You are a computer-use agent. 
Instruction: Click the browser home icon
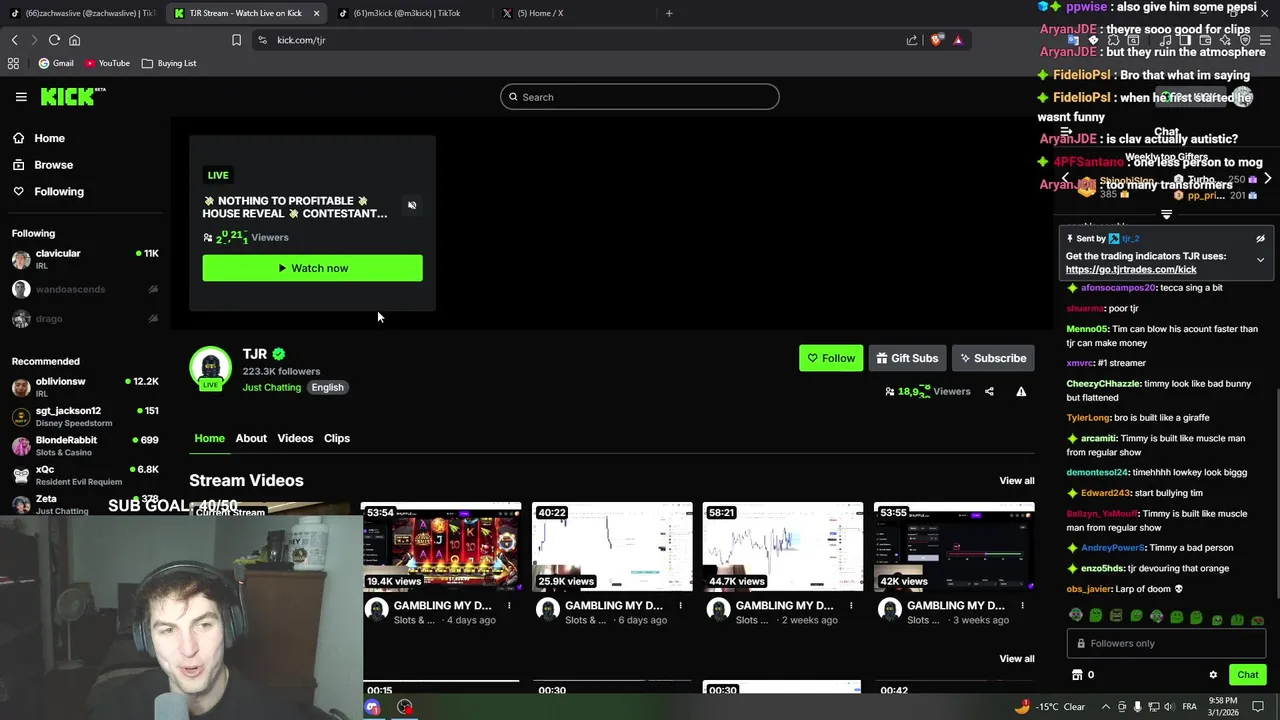pyautogui.click(x=74, y=40)
